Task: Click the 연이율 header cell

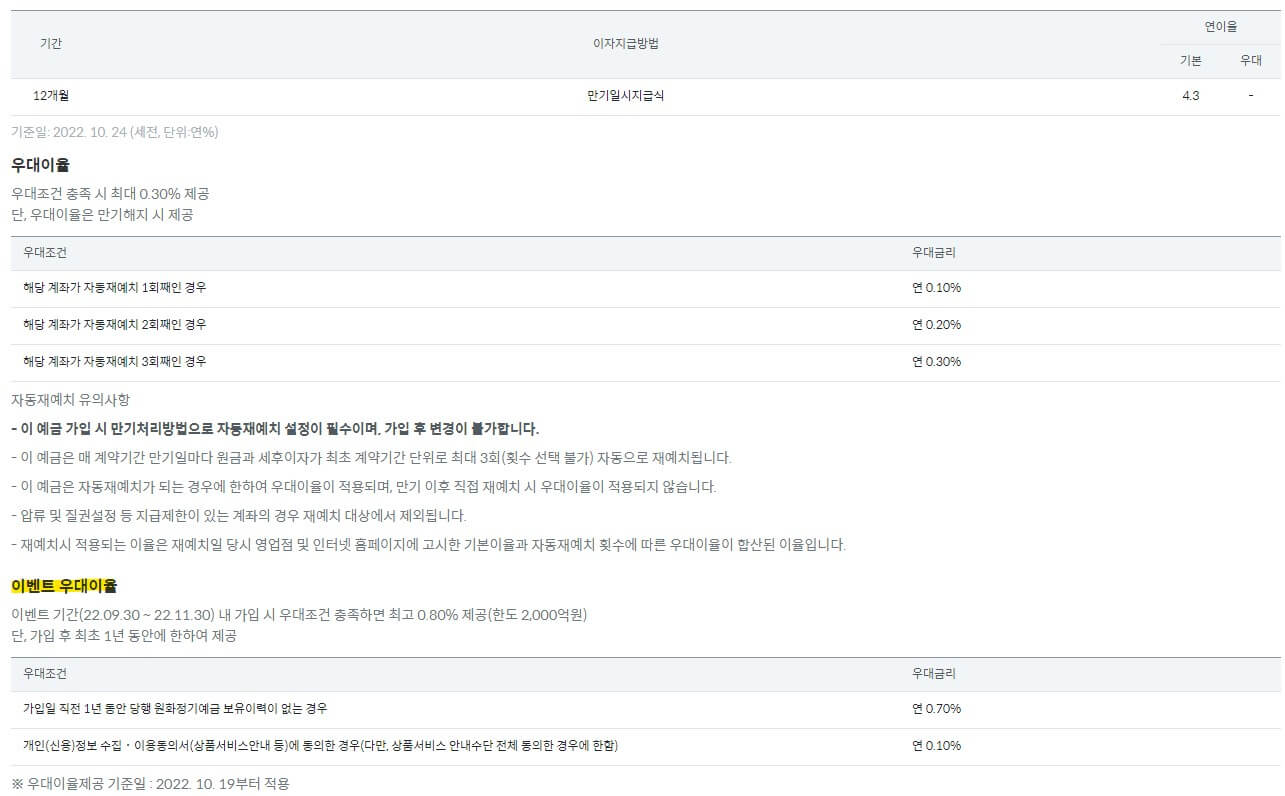Action: (x=1222, y=26)
